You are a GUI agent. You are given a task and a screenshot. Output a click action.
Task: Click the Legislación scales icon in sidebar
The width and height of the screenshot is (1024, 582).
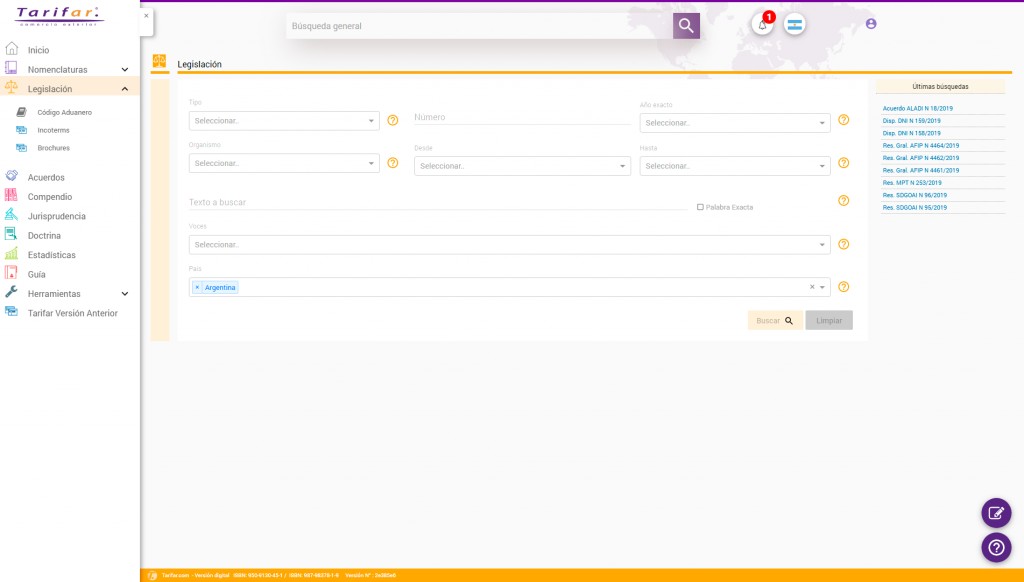coord(11,88)
